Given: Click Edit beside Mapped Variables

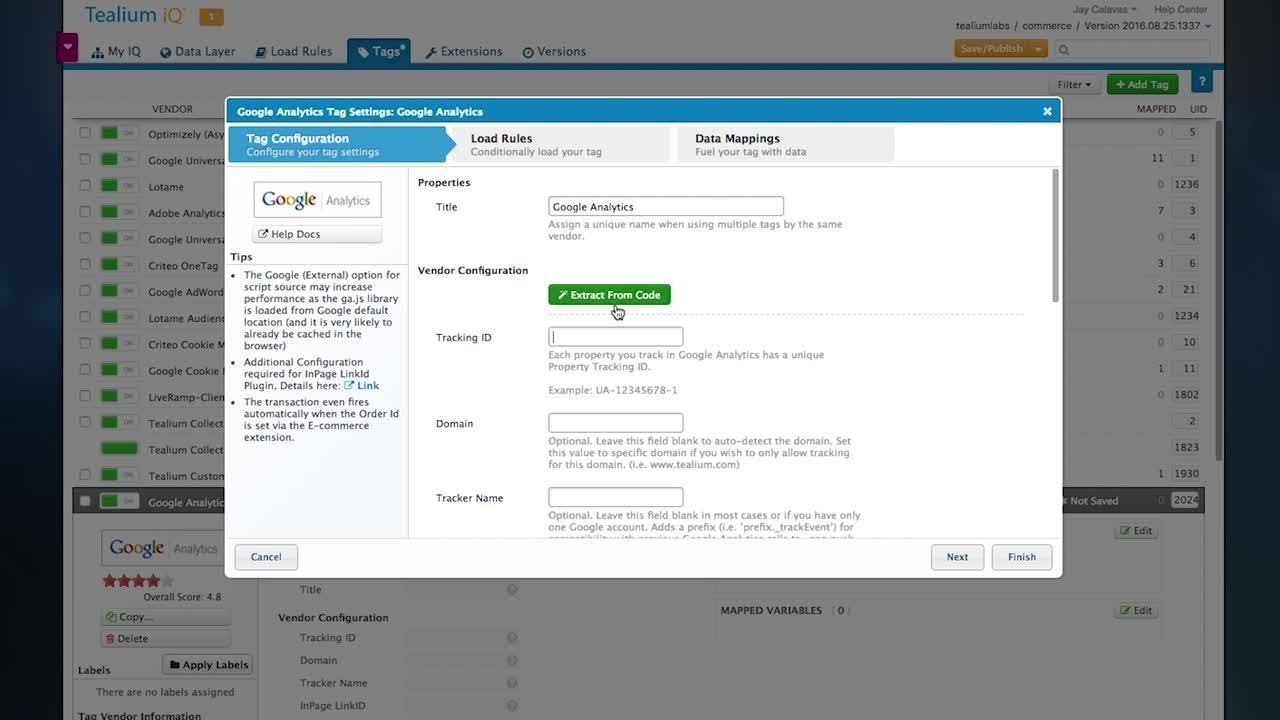Looking at the screenshot, I should pyautogui.click(x=1136, y=610).
